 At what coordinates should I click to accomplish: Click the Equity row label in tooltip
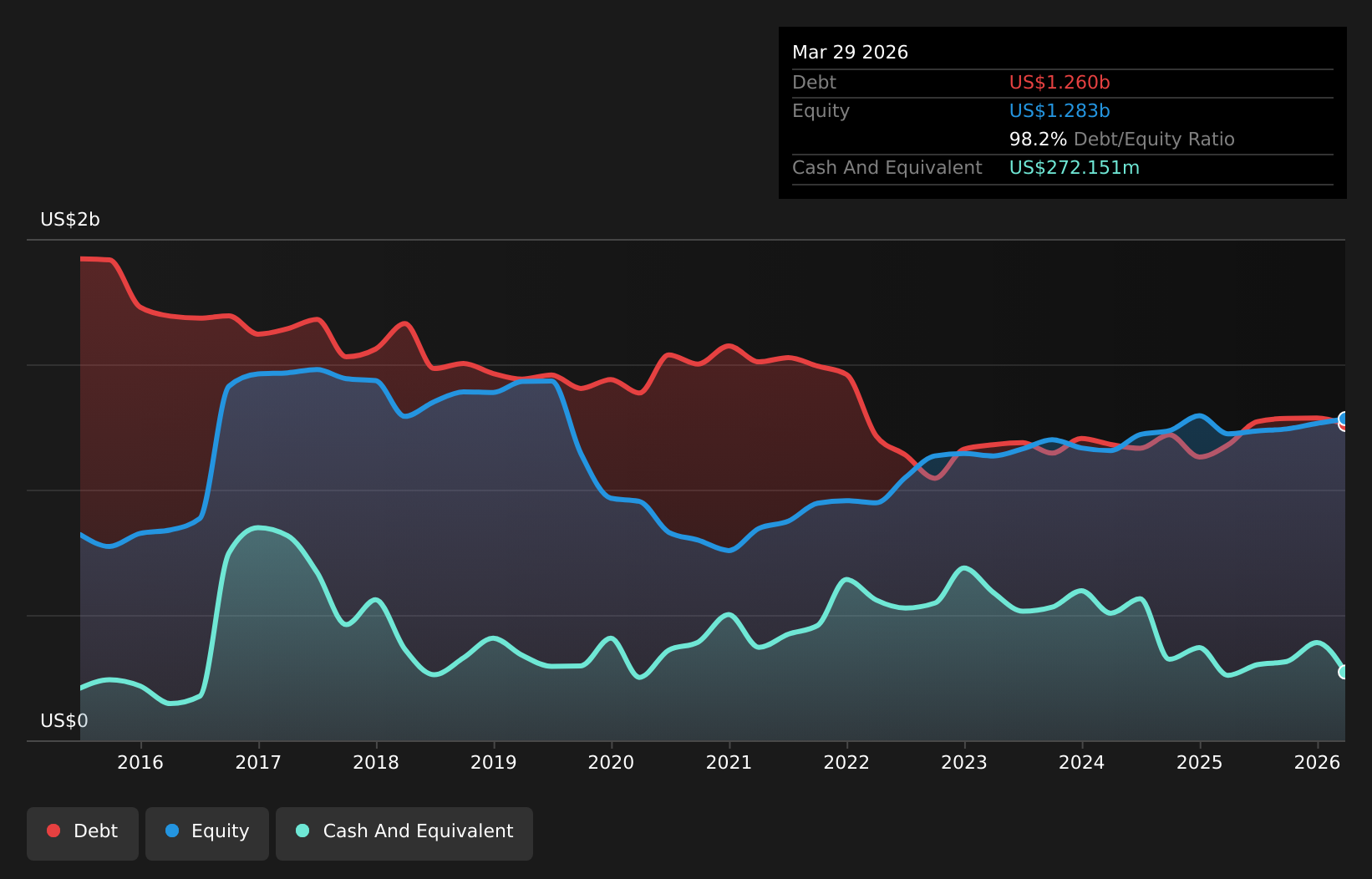coord(821,111)
